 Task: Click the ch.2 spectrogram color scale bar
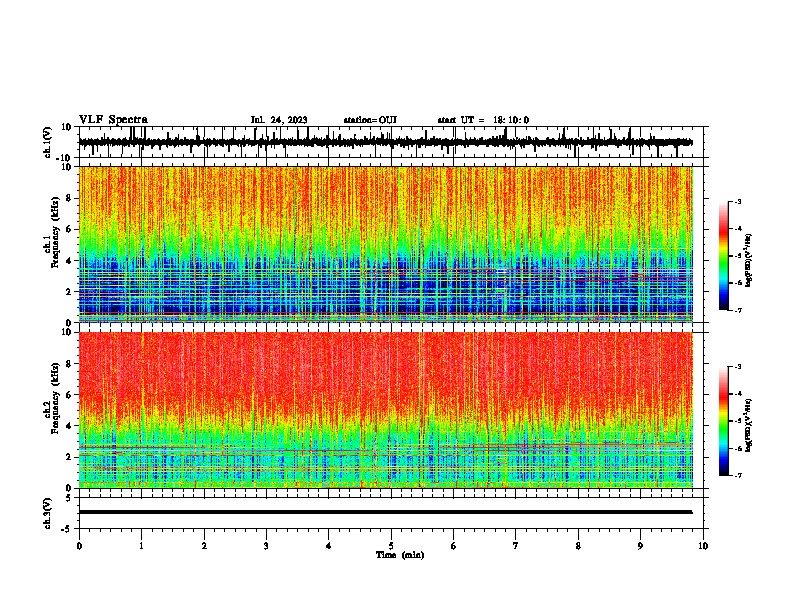coord(724,421)
